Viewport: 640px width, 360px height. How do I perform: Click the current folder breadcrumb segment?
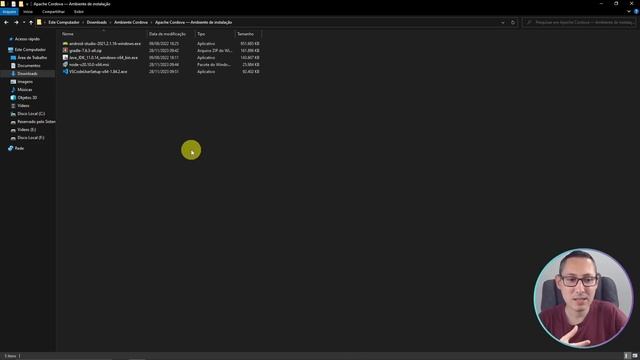193,22
